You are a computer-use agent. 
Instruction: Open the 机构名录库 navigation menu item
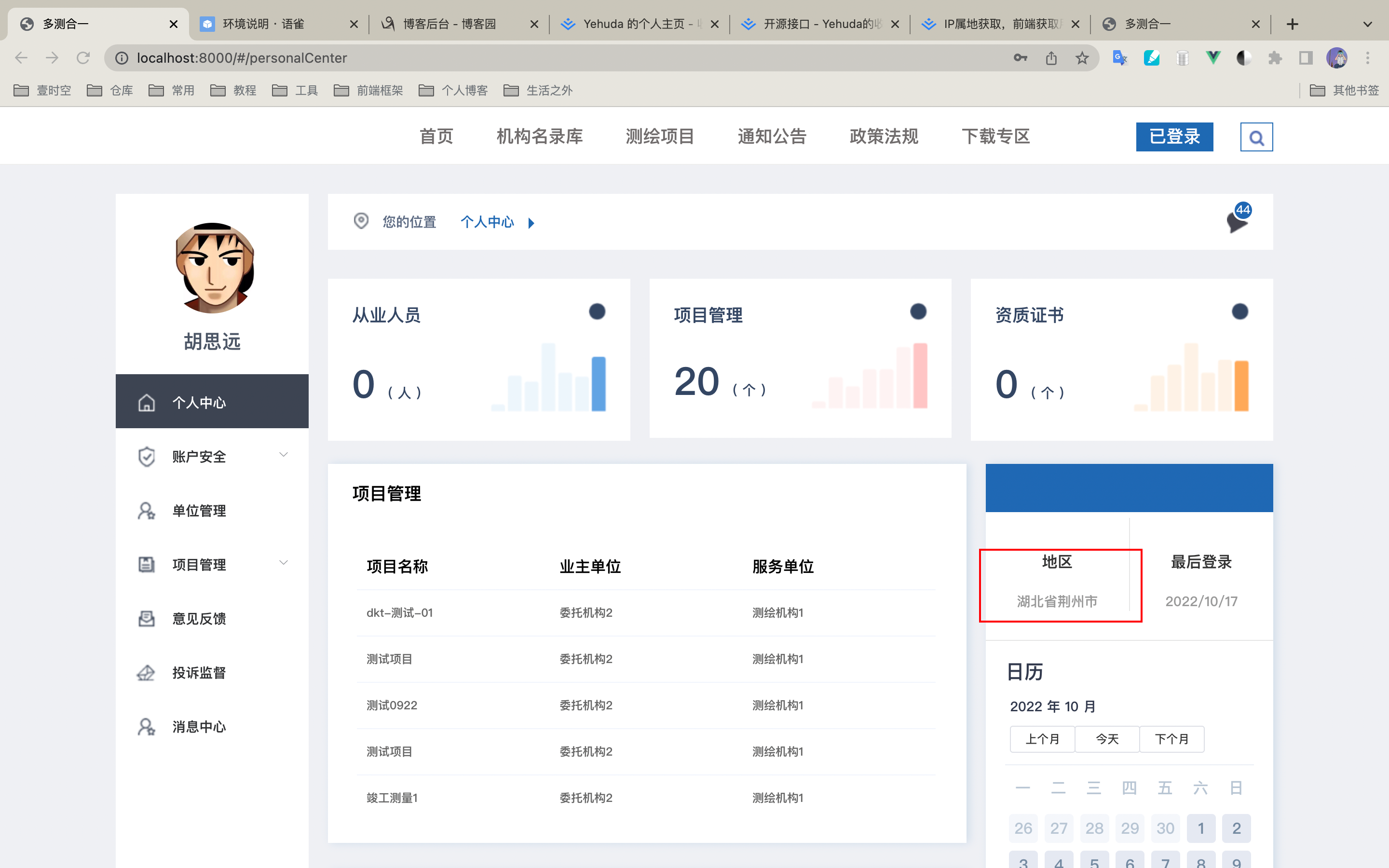tap(539, 136)
